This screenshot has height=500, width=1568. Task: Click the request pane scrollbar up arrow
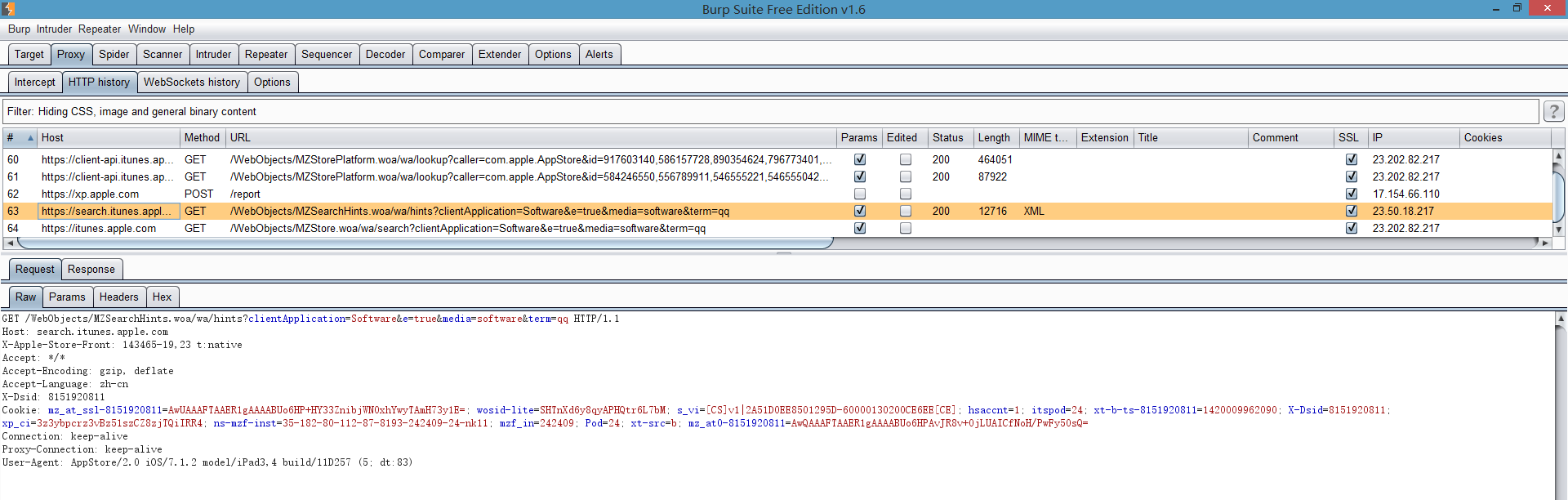[x=1561, y=318]
